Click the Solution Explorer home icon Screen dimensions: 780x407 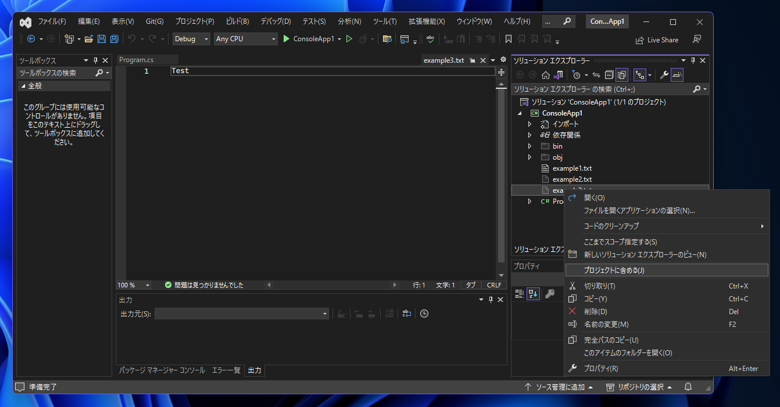point(546,75)
